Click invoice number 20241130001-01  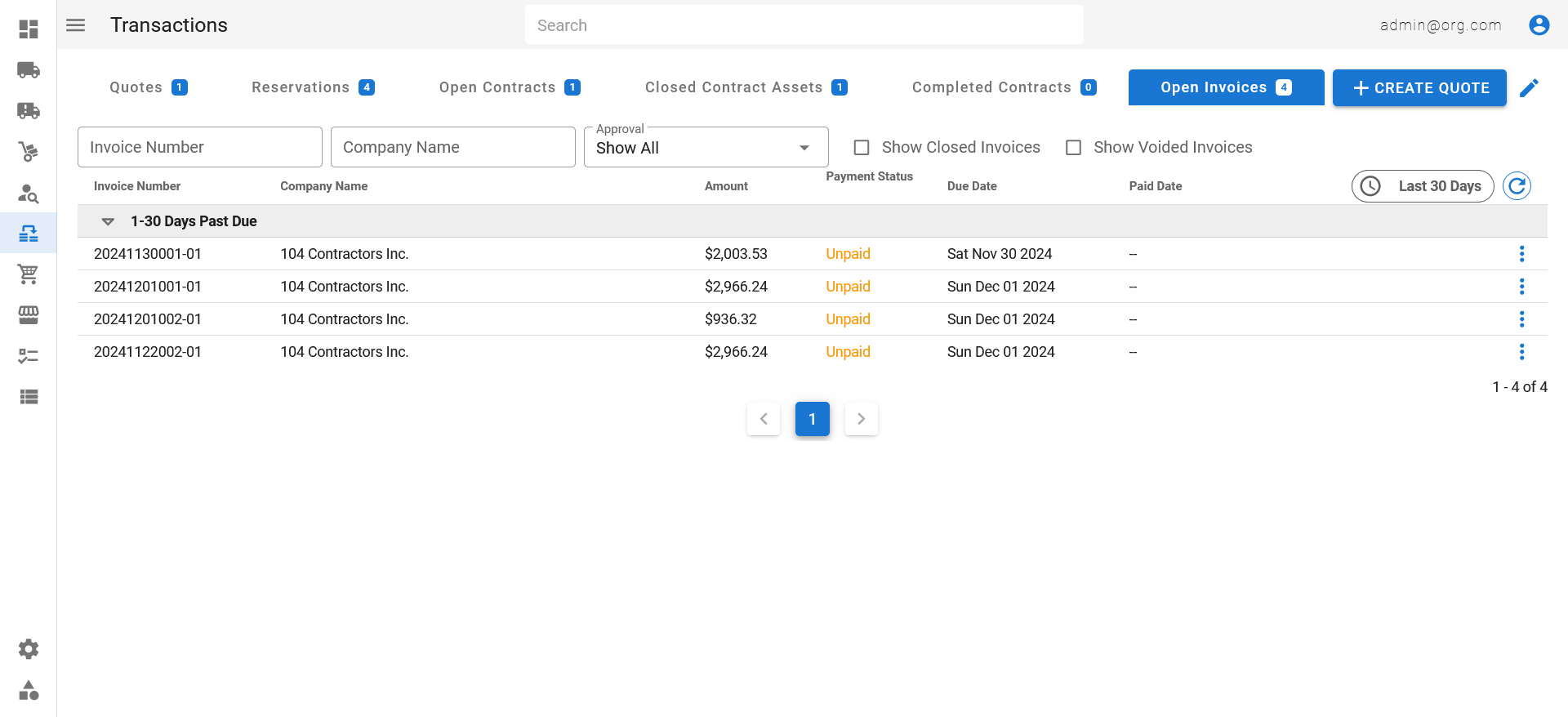click(x=148, y=254)
